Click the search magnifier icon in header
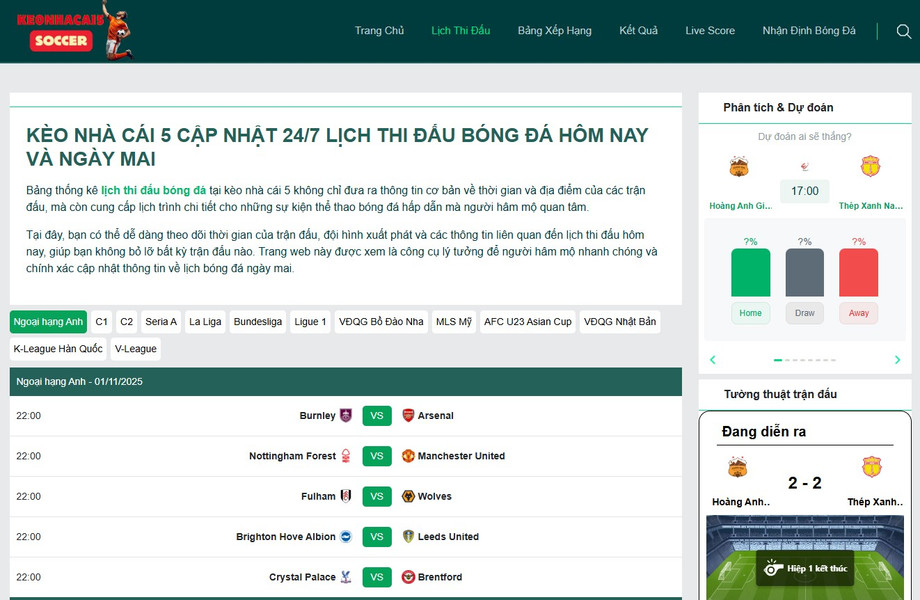The image size is (920, 600). pyautogui.click(x=903, y=31)
